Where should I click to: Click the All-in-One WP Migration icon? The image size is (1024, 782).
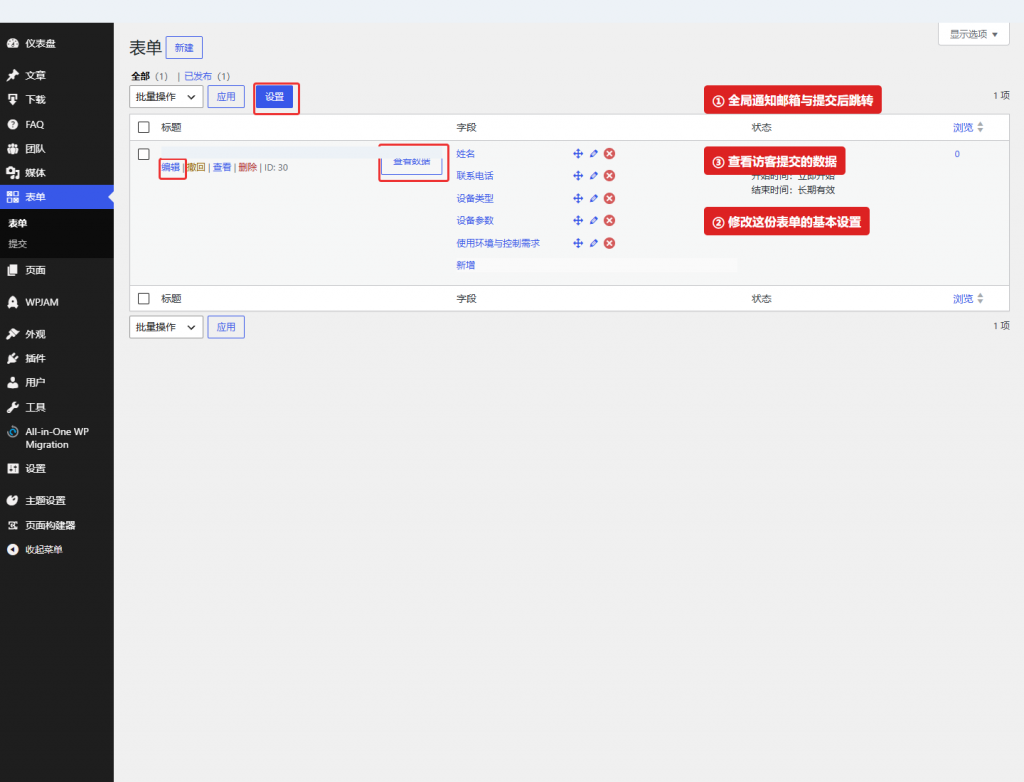[x=12, y=432]
